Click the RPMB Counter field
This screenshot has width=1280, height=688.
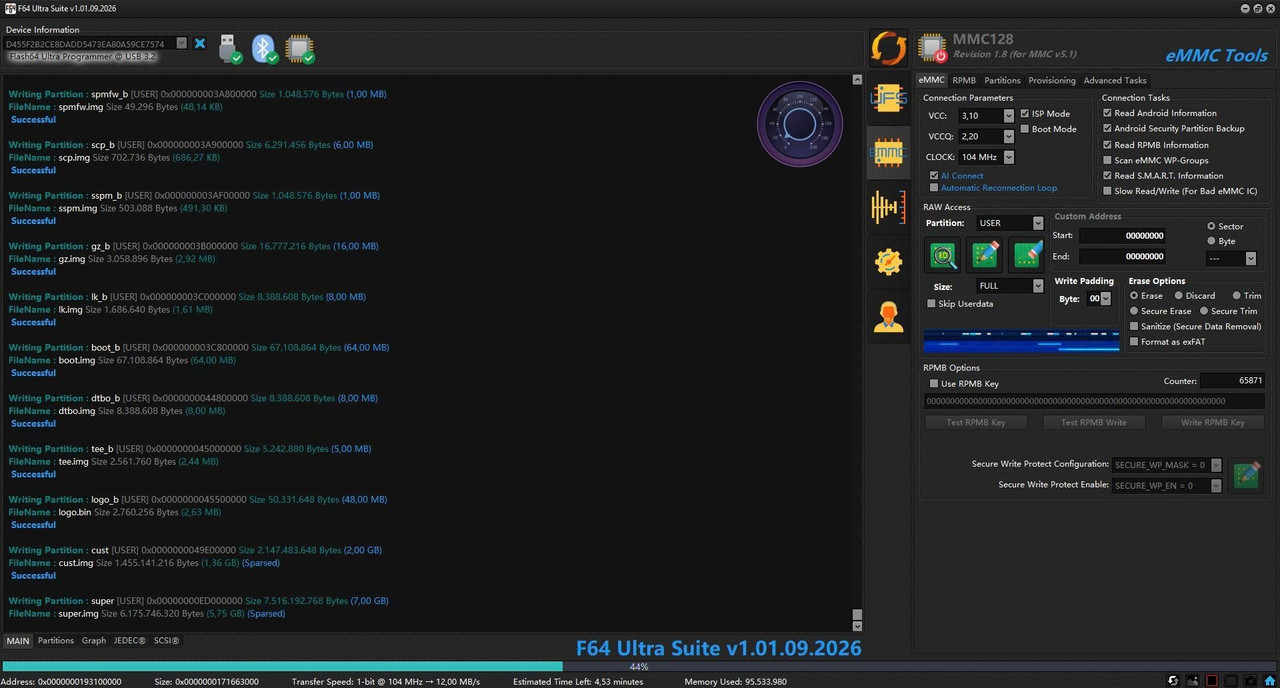tap(1232, 381)
